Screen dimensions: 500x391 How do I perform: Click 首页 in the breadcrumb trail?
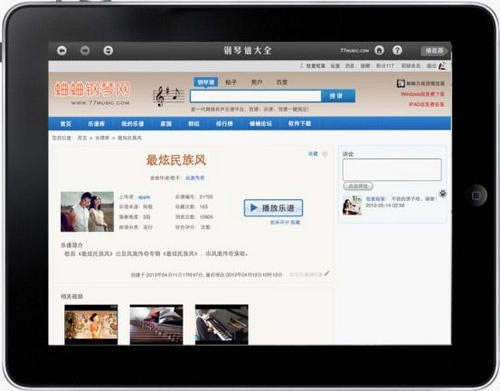(x=82, y=138)
